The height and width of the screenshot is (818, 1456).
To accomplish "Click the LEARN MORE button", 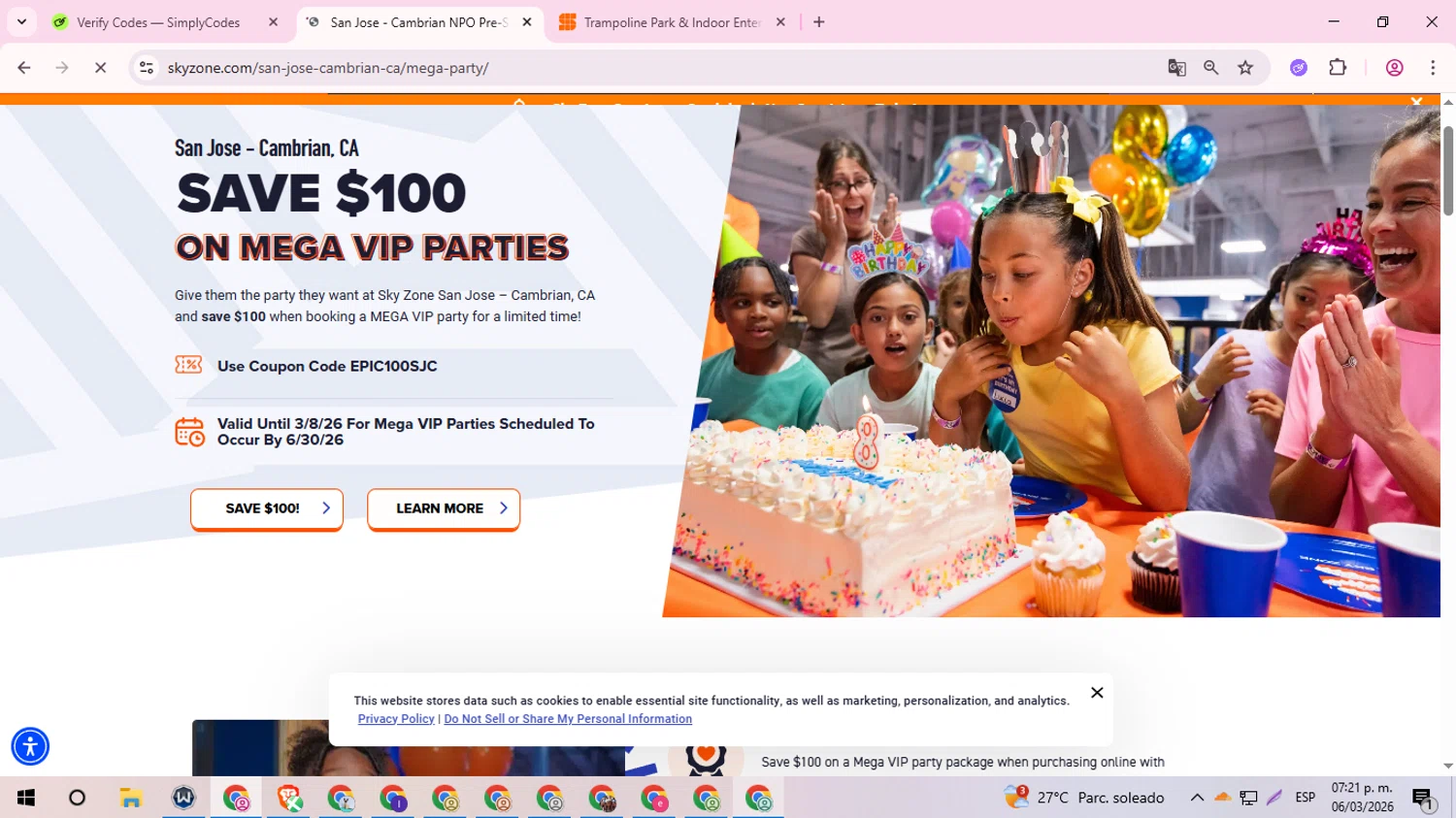I will [444, 508].
